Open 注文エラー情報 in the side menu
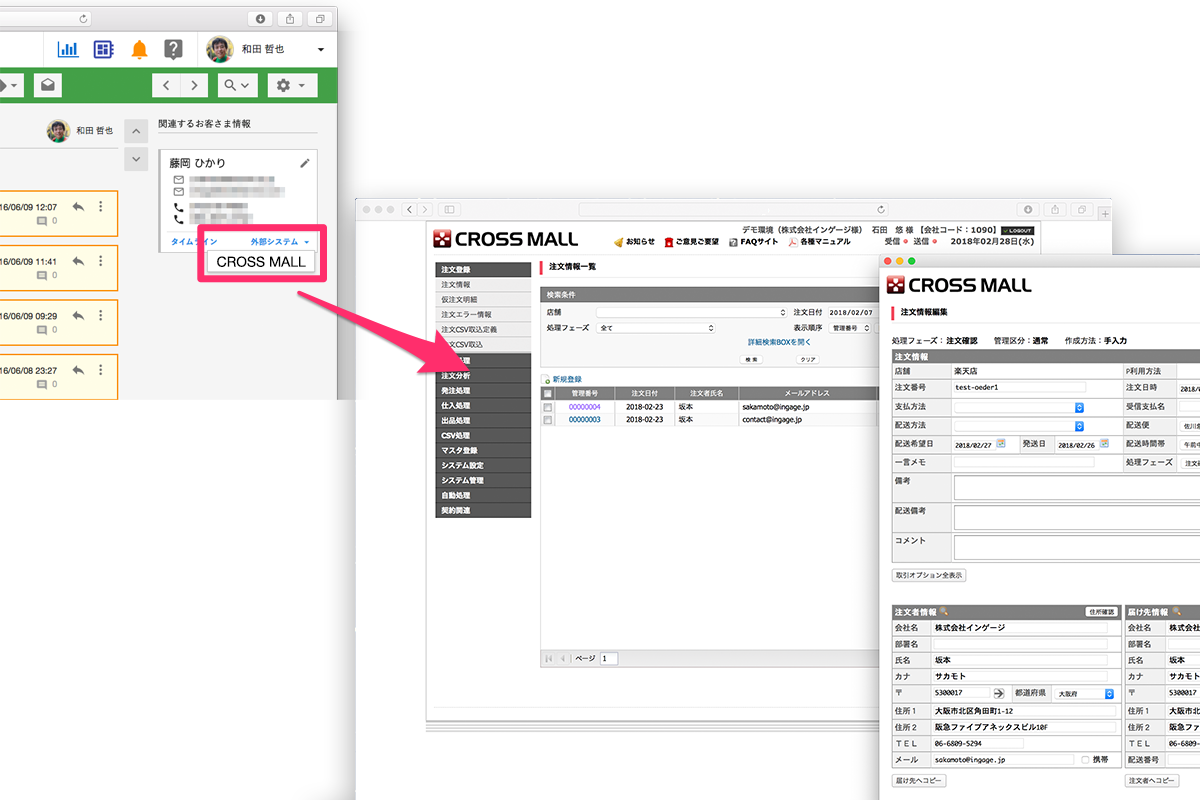 483,314
